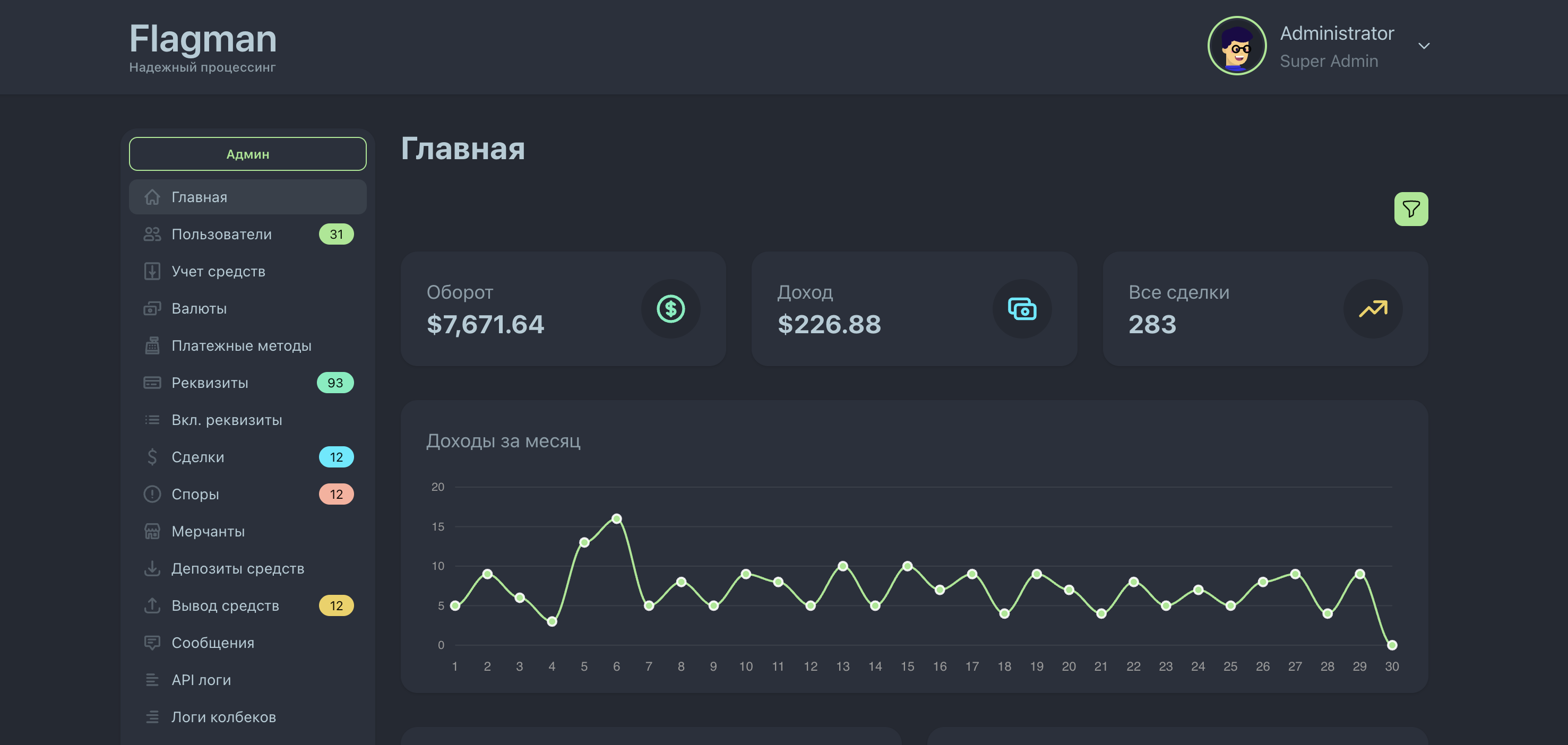Click the storefront icon beside Мерчанты
The height and width of the screenshot is (745, 1568).
[x=152, y=531]
